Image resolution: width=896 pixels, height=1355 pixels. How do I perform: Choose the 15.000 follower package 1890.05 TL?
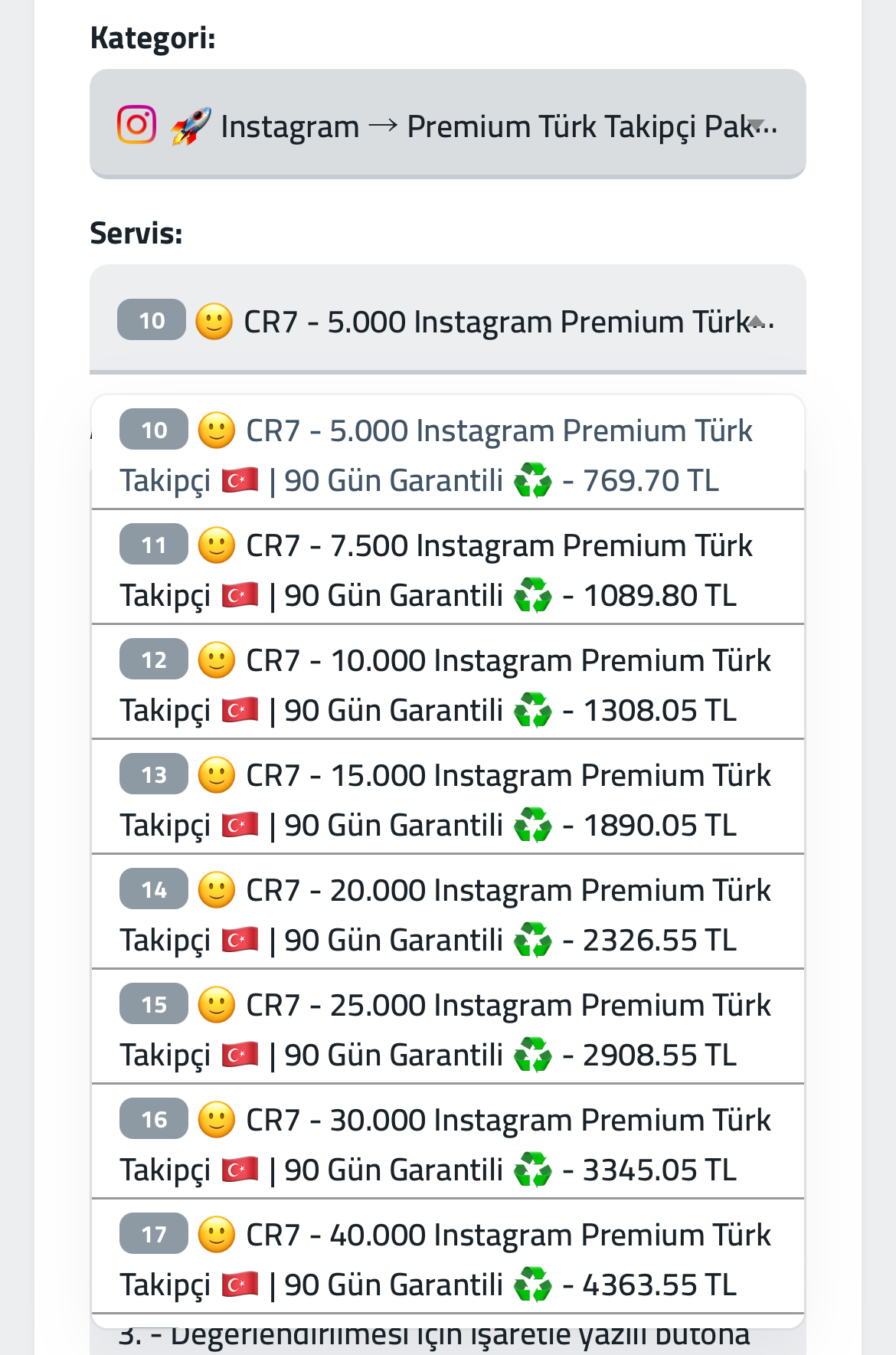pos(448,797)
